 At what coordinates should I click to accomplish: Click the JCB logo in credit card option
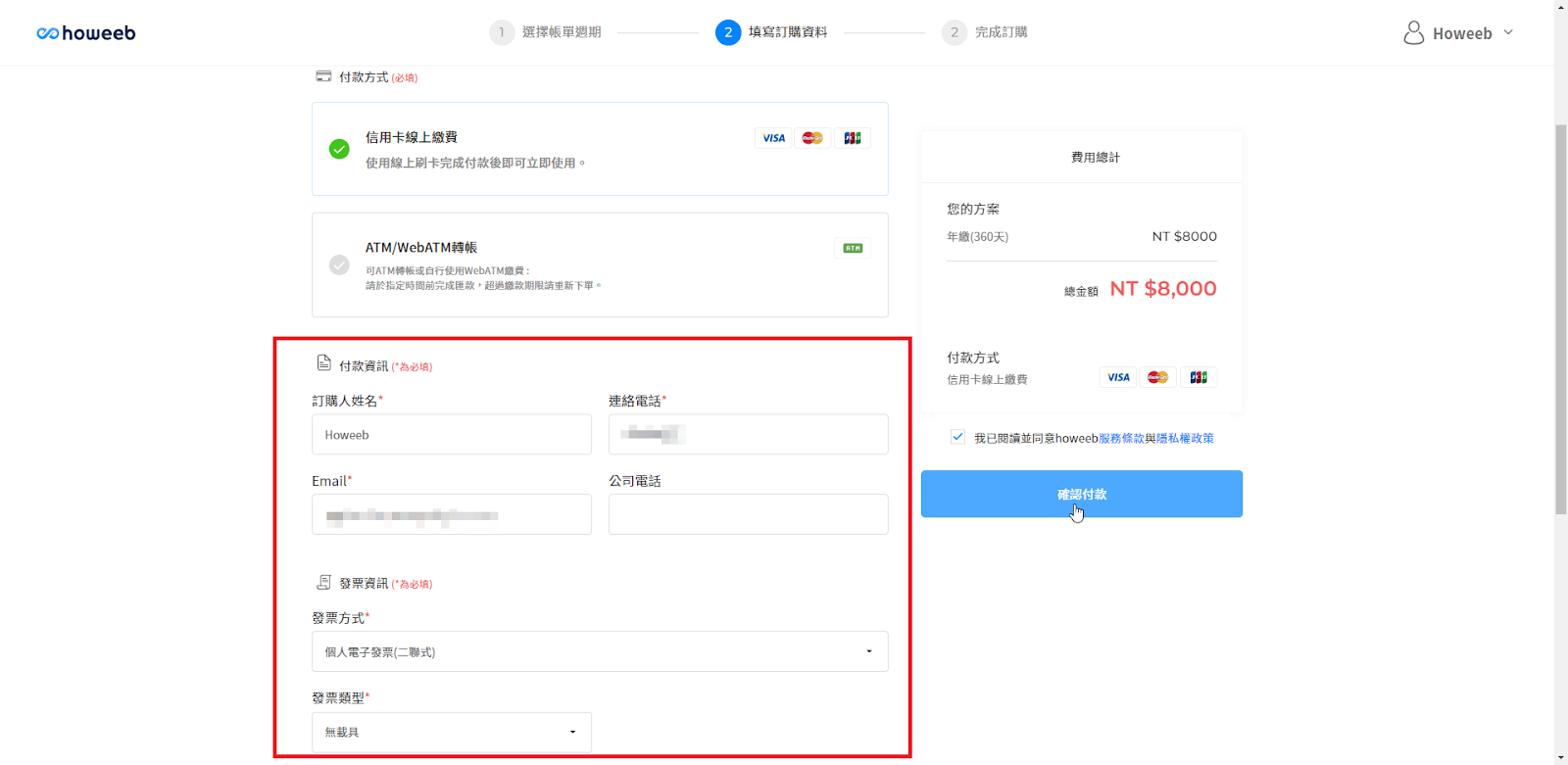point(853,138)
